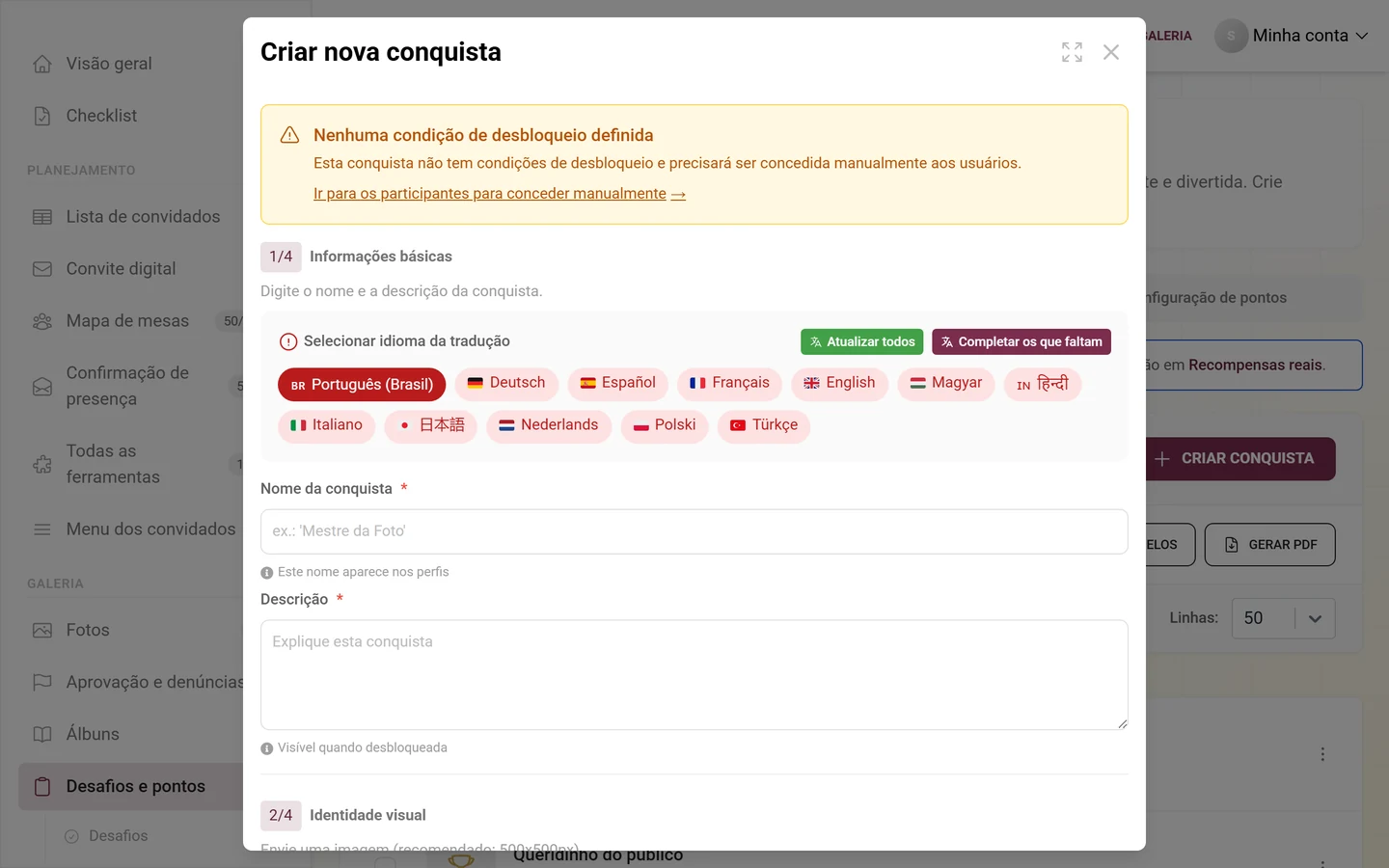Open the Checklist sidebar icon
This screenshot has height=868, width=1389.
(x=42, y=116)
